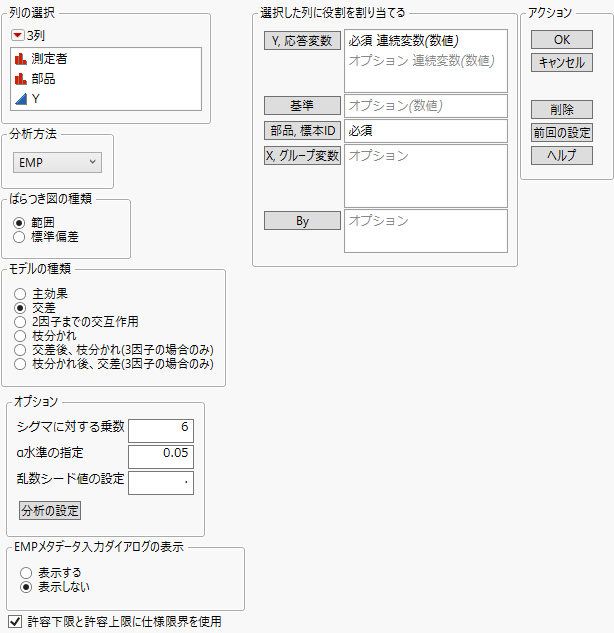Click the 部品, 標本ID role button

tap(302, 131)
